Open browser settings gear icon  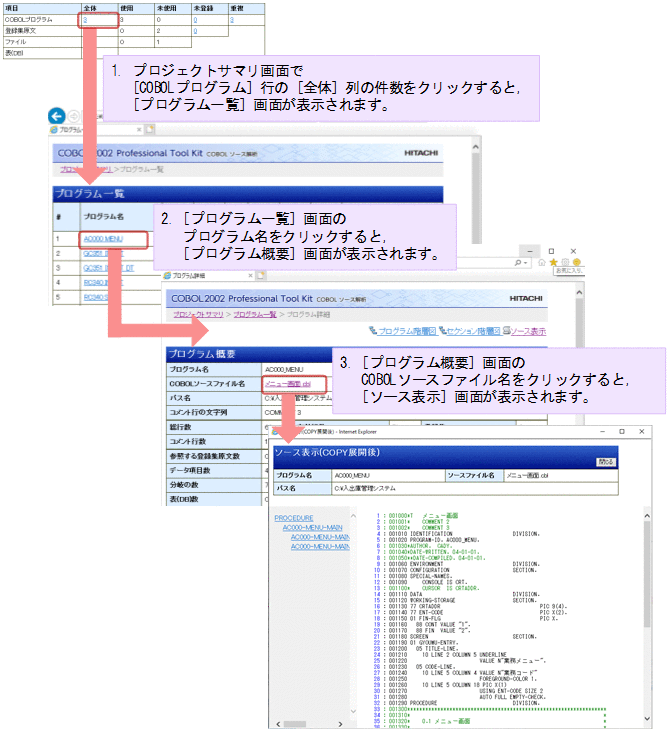pos(565,262)
